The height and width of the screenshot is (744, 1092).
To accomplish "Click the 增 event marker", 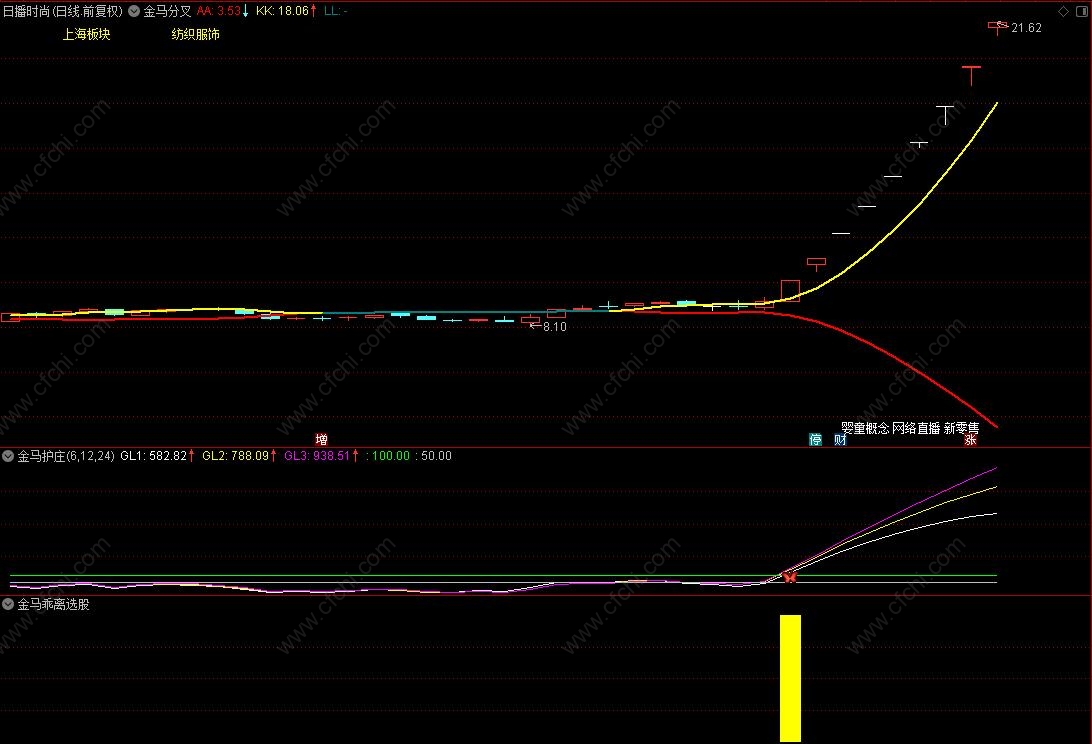I will [321, 440].
